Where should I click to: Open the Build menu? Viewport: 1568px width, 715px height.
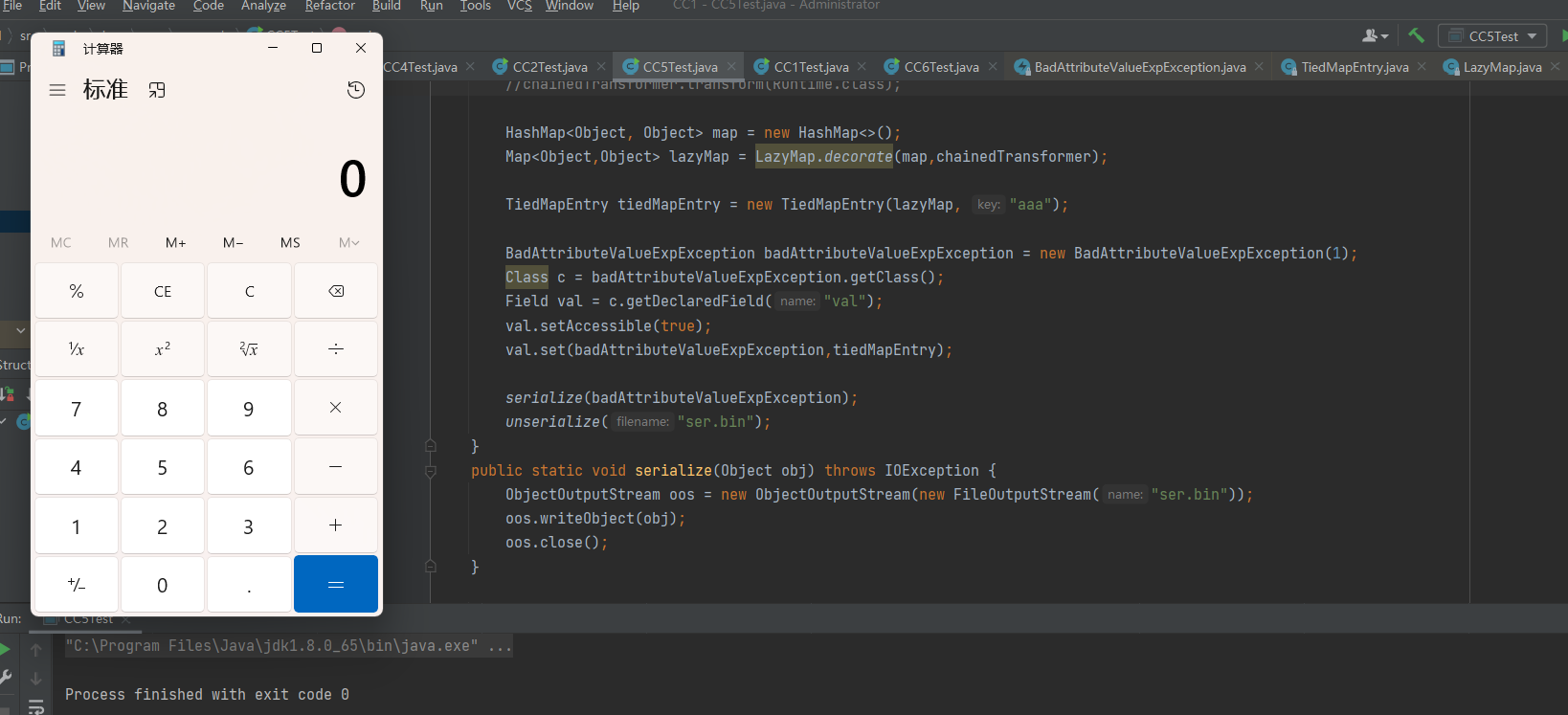(387, 6)
